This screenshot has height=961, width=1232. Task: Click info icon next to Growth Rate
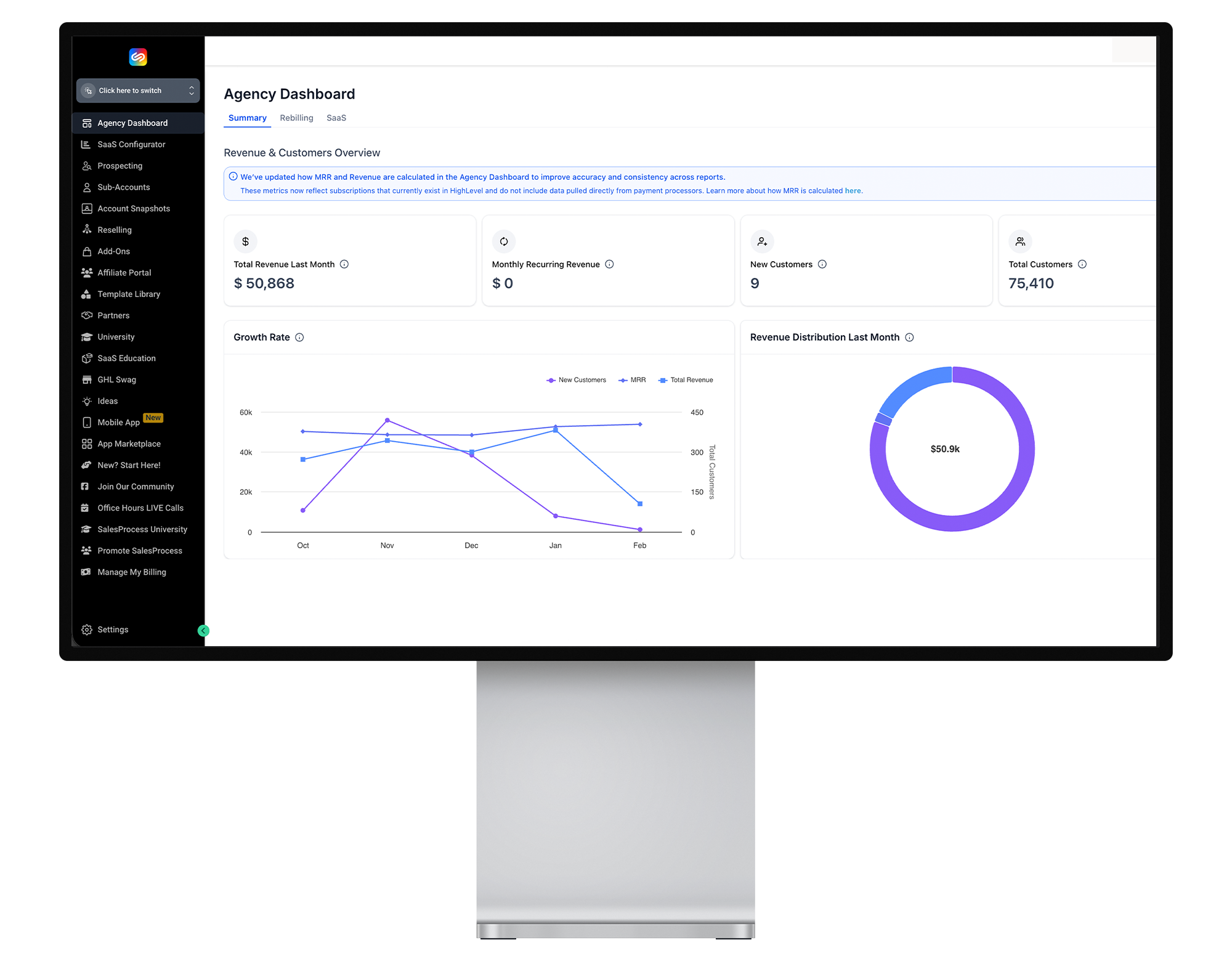pos(299,337)
